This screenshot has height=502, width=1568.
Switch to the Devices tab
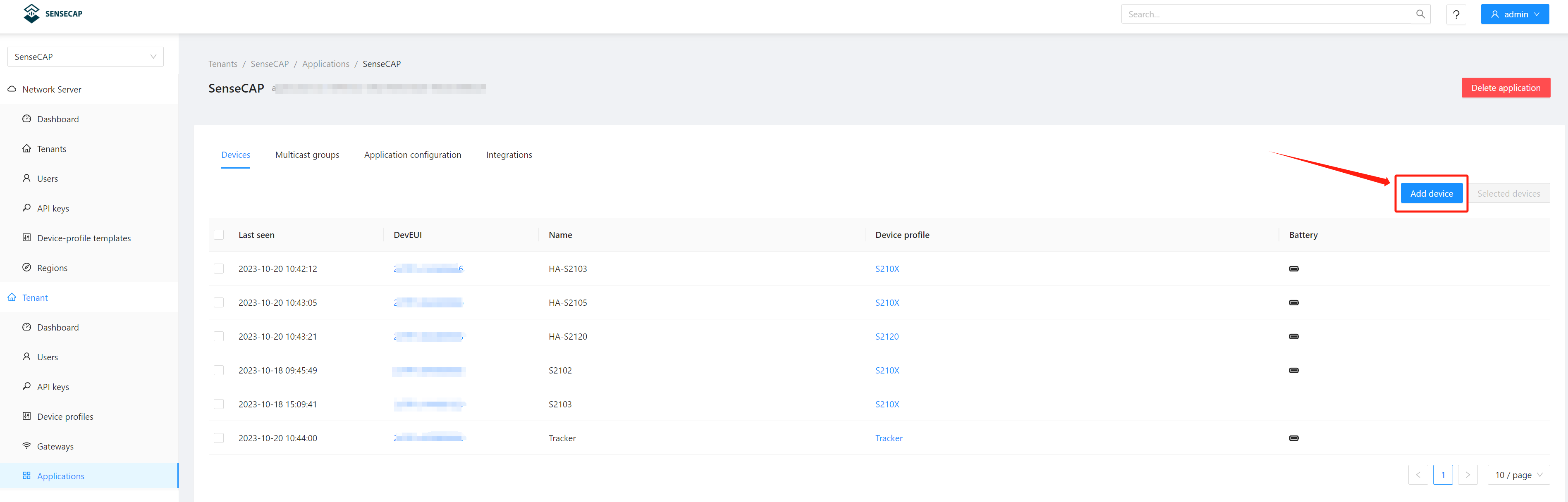[x=236, y=155]
